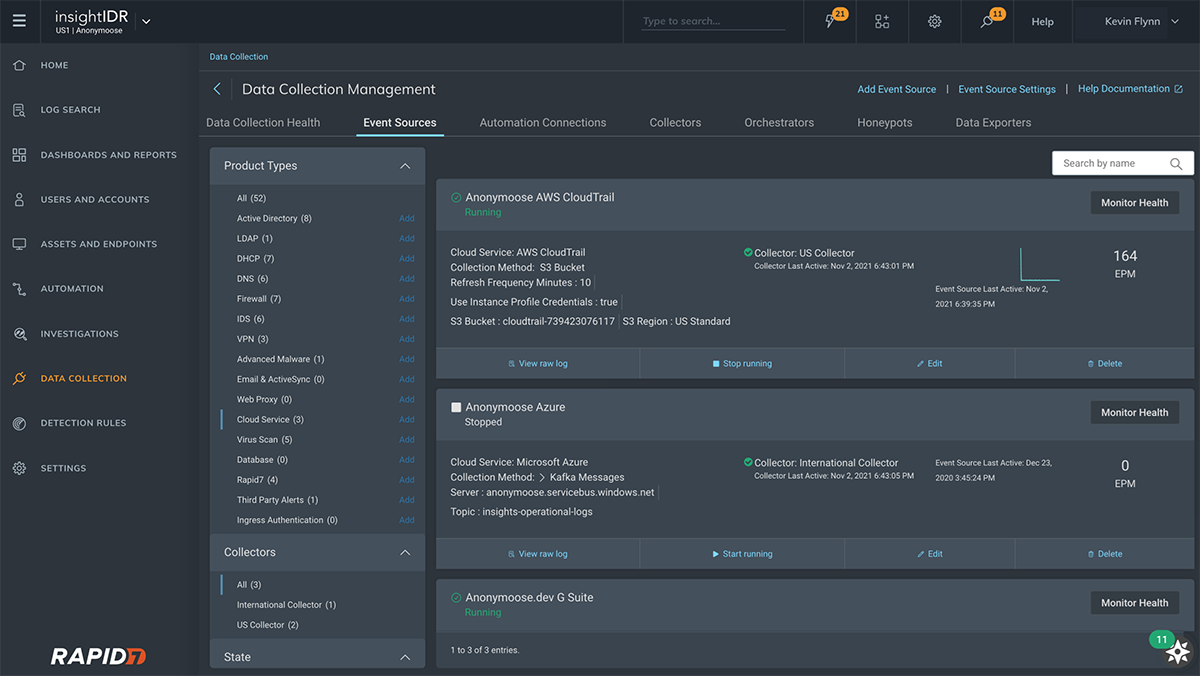Delete the AWS CloudTrail event source
This screenshot has width=1200, height=676.
(x=1105, y=364)
